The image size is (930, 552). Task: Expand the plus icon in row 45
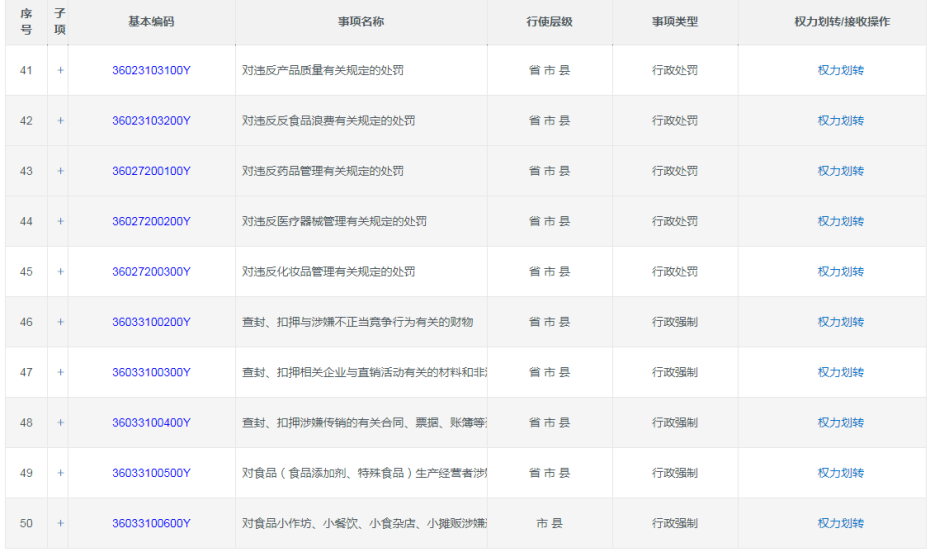60,272
